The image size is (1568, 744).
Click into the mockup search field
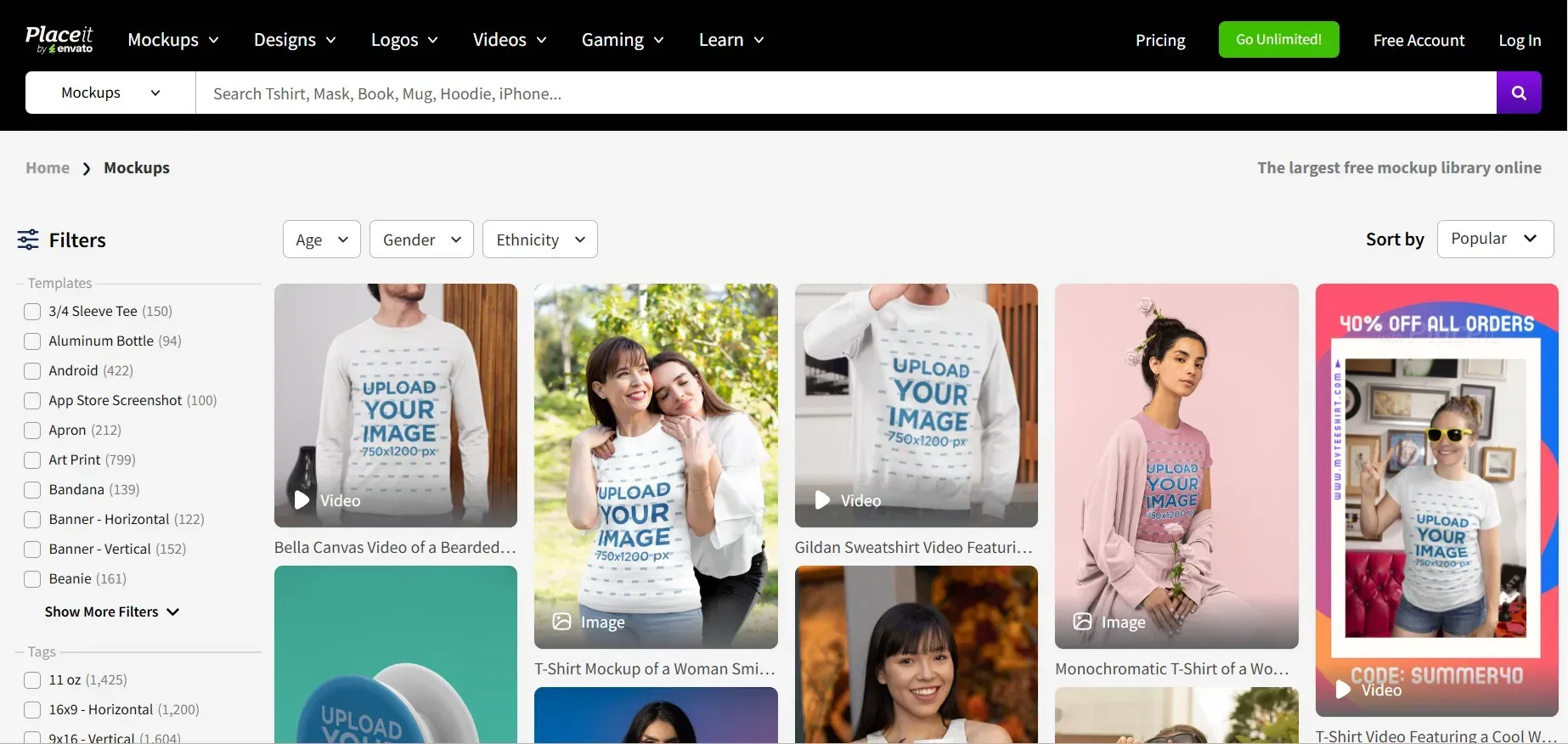coord(845,93)
